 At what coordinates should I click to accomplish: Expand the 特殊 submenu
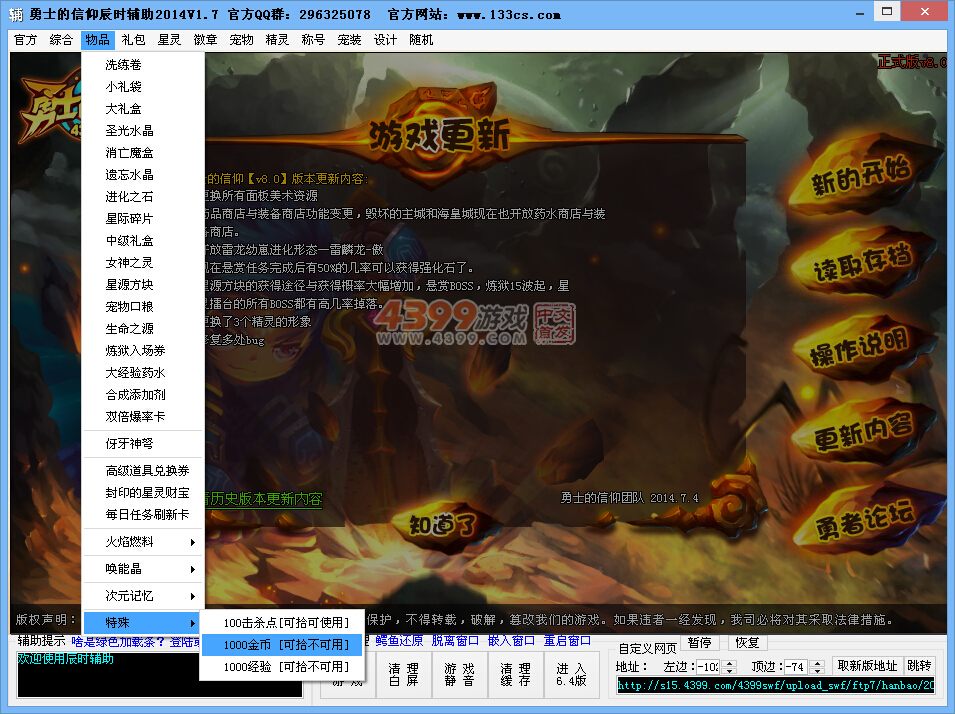pos(143,622)
